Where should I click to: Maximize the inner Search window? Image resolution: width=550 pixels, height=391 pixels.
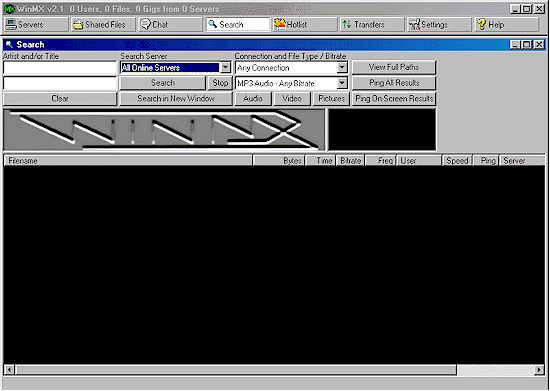click(x=527, y=45)
